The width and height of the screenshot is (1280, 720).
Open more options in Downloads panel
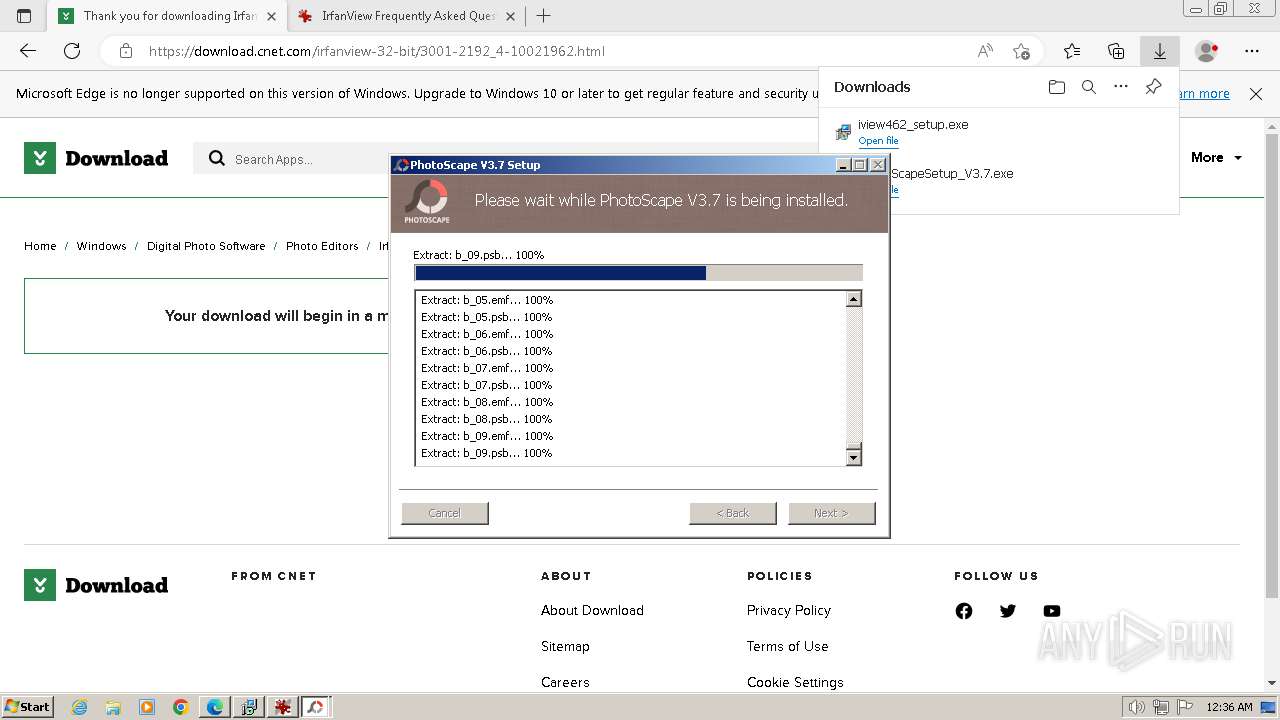coord(1121,87)
